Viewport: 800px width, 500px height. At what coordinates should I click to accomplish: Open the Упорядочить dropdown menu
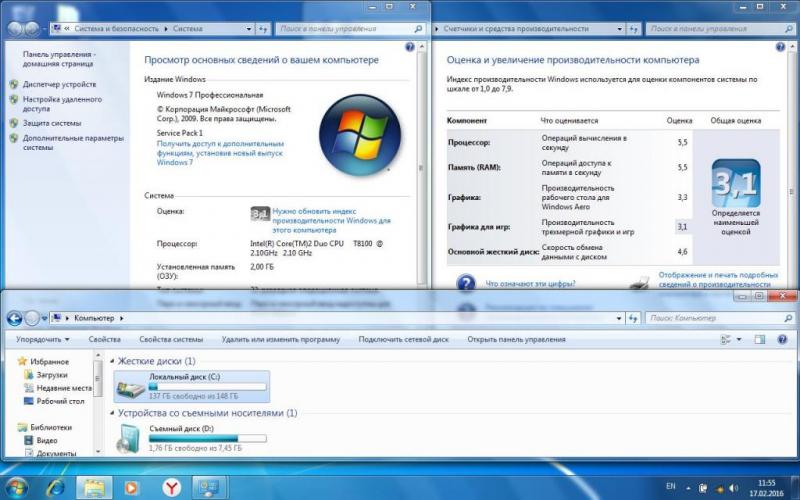click(43, 340)
